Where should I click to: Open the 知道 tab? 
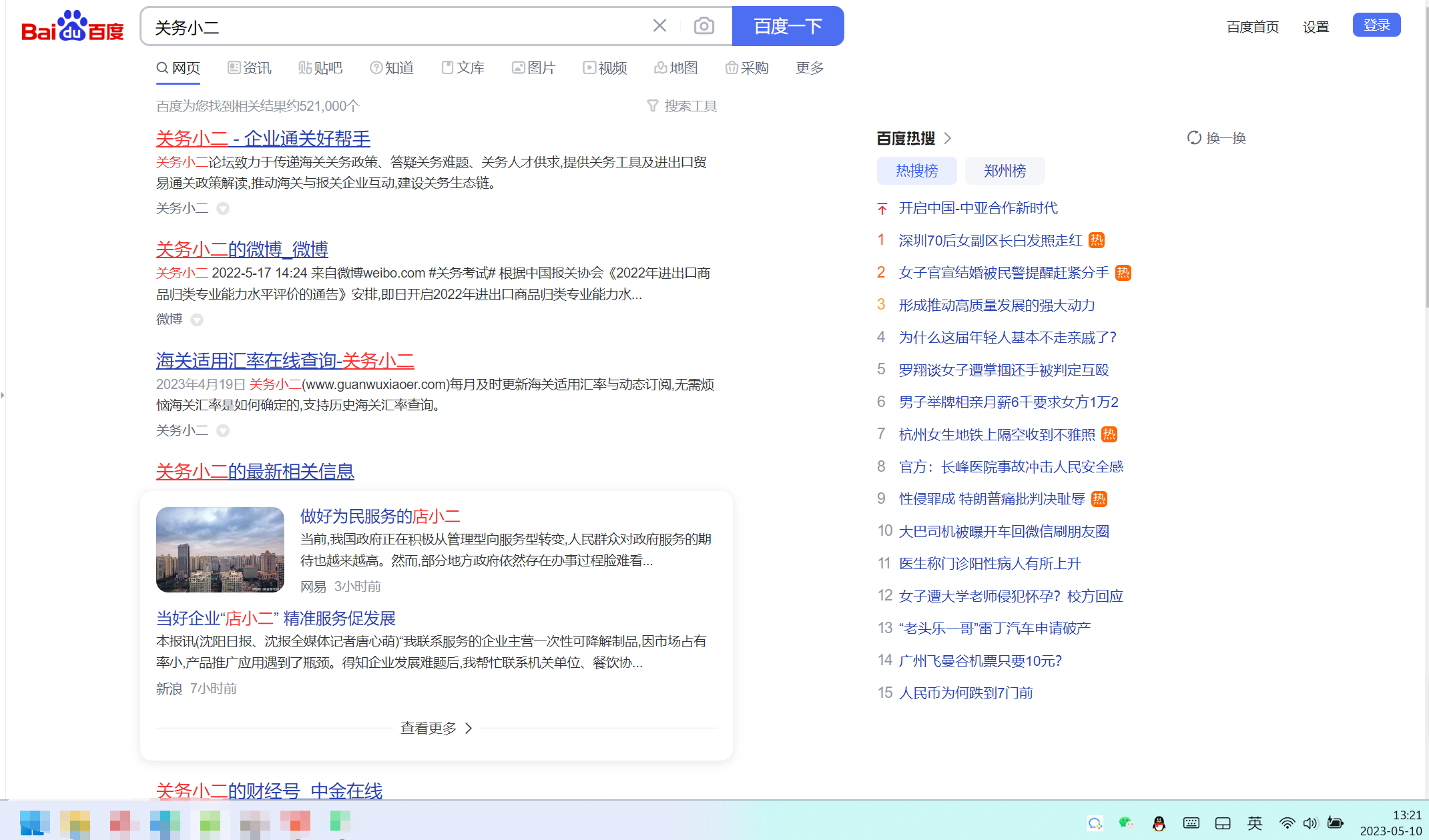(x=392, y=67)
